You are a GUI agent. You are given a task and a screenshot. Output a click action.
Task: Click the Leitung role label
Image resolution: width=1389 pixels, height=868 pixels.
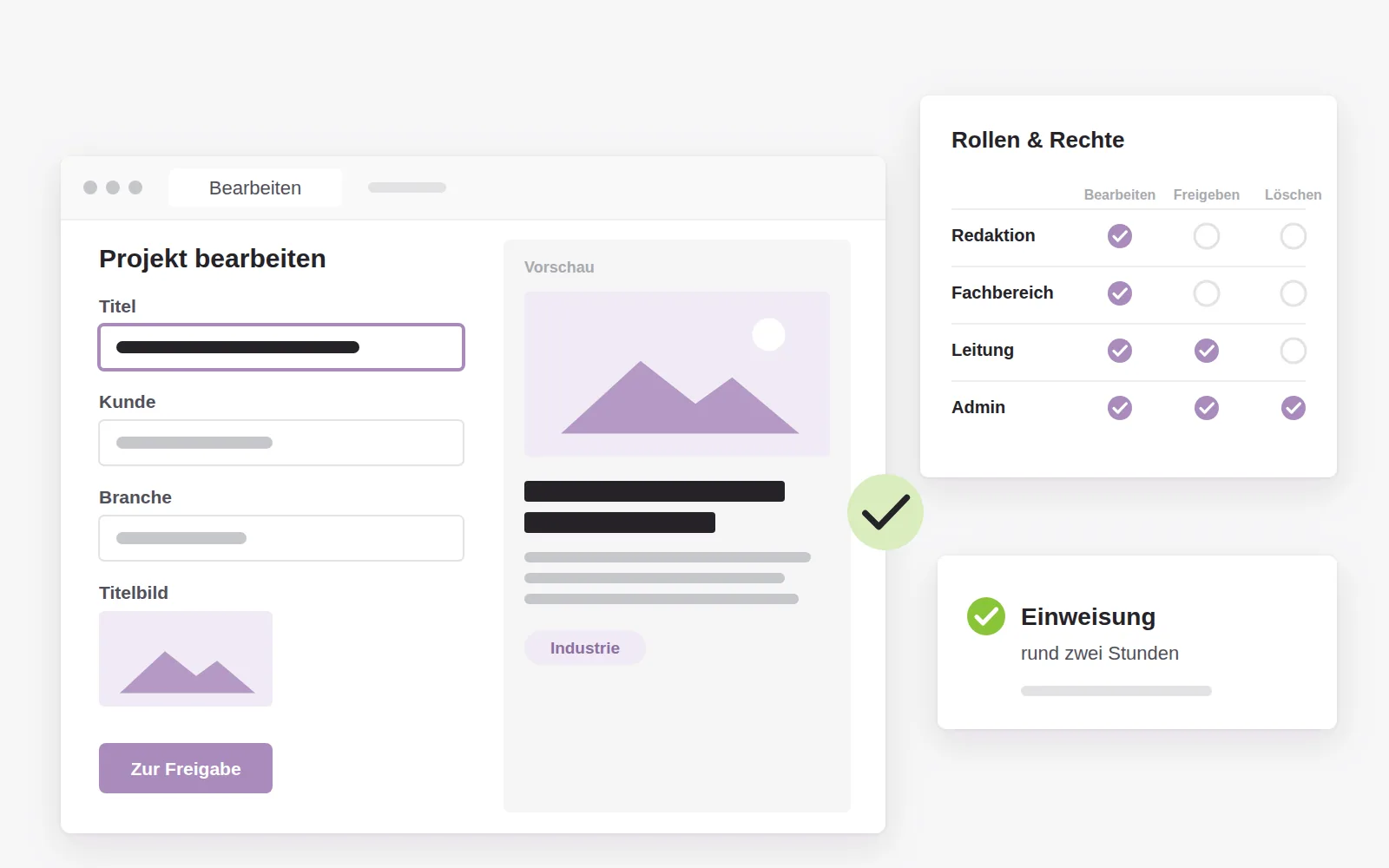(x=983, y=350)
